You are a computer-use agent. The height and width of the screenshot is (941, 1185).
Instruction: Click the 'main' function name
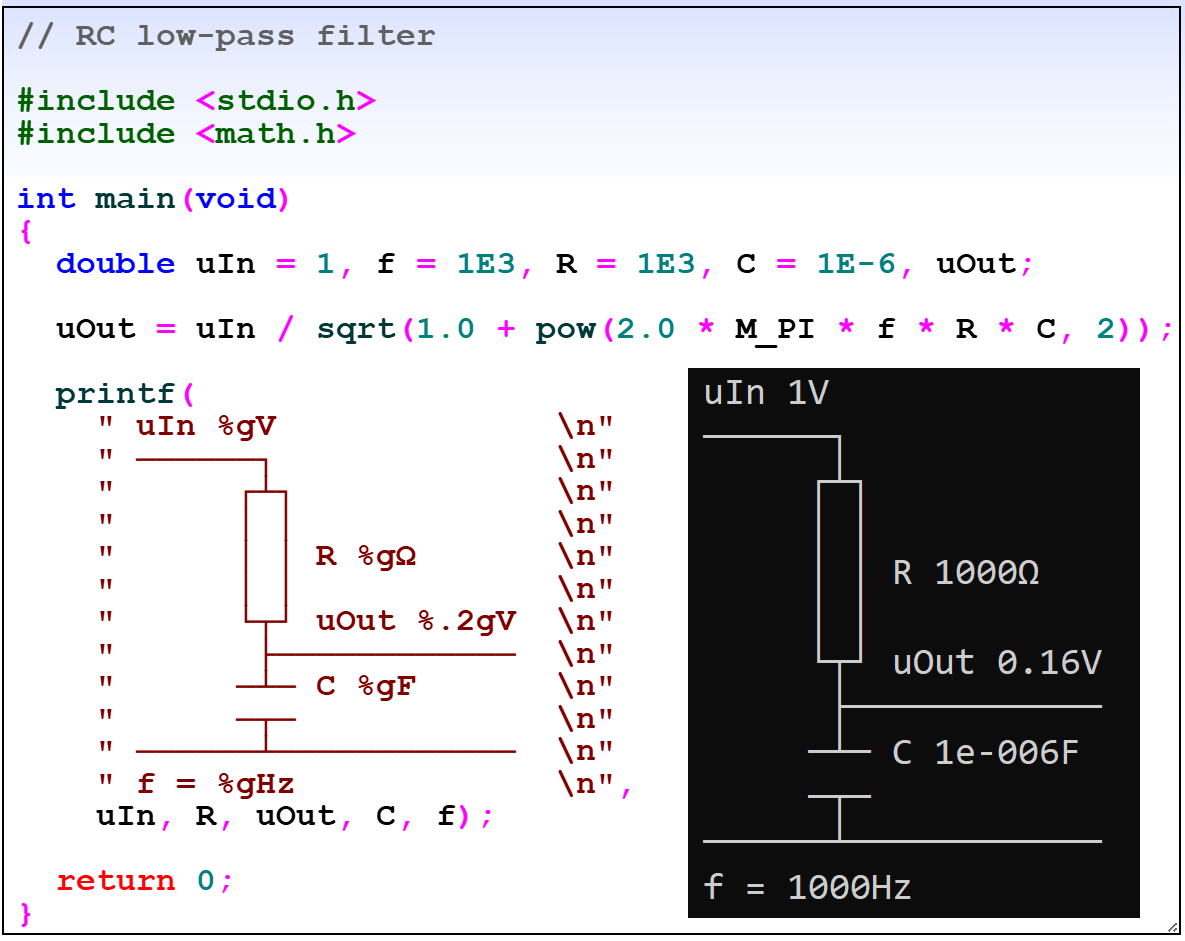[x=135, y=199]
